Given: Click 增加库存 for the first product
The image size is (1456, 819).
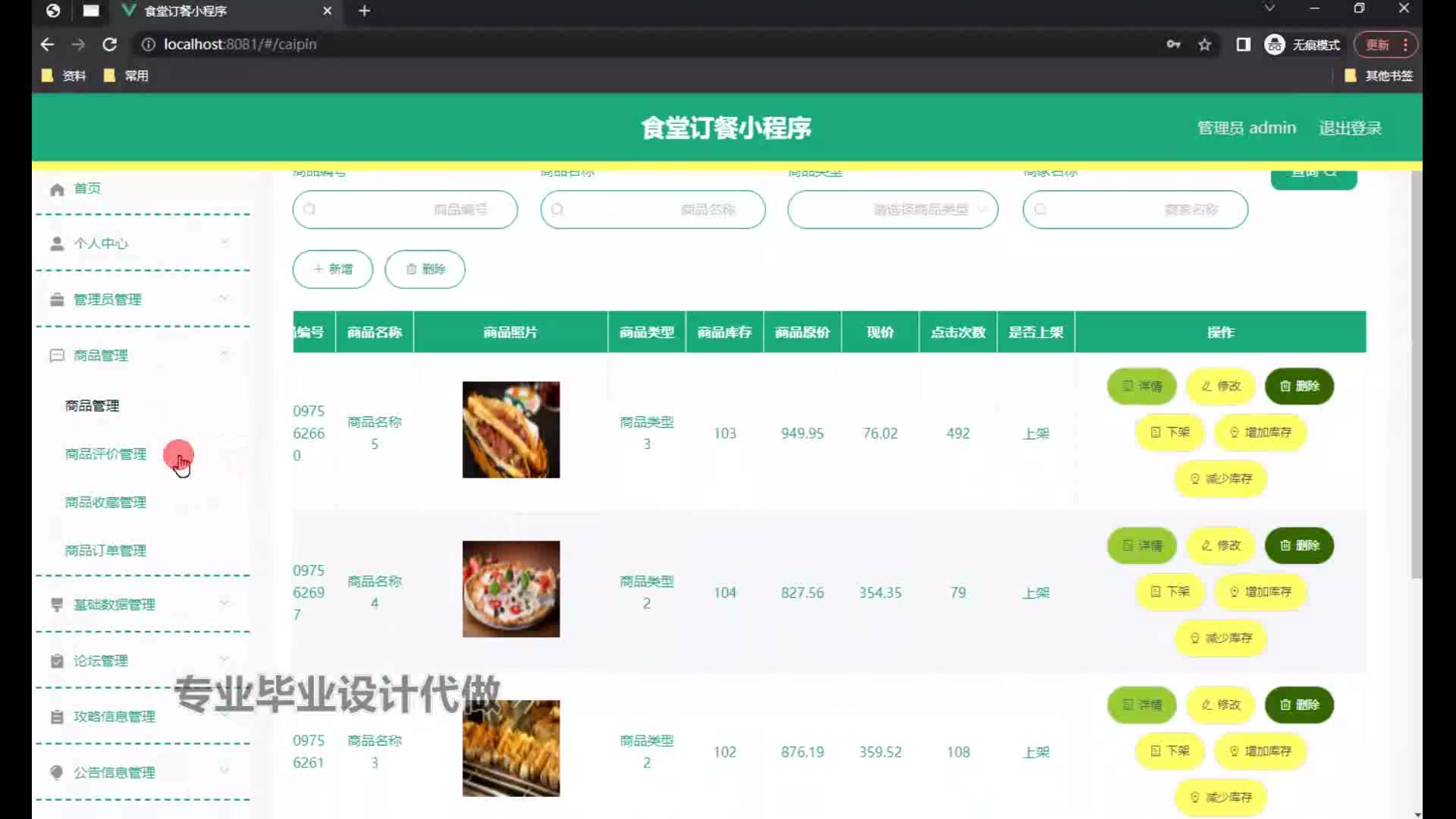Looking at the screenshot, I should click(1260, 432).
